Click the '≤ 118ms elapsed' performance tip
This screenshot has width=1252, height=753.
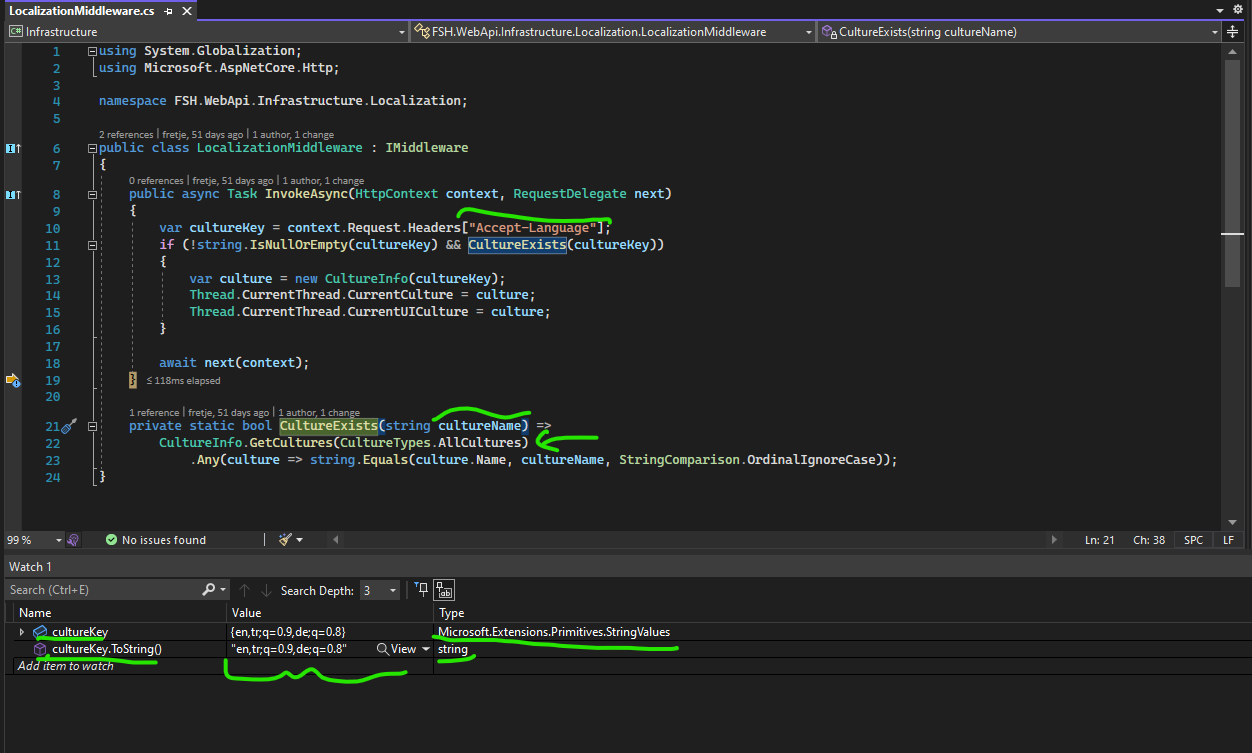[184, 380]
